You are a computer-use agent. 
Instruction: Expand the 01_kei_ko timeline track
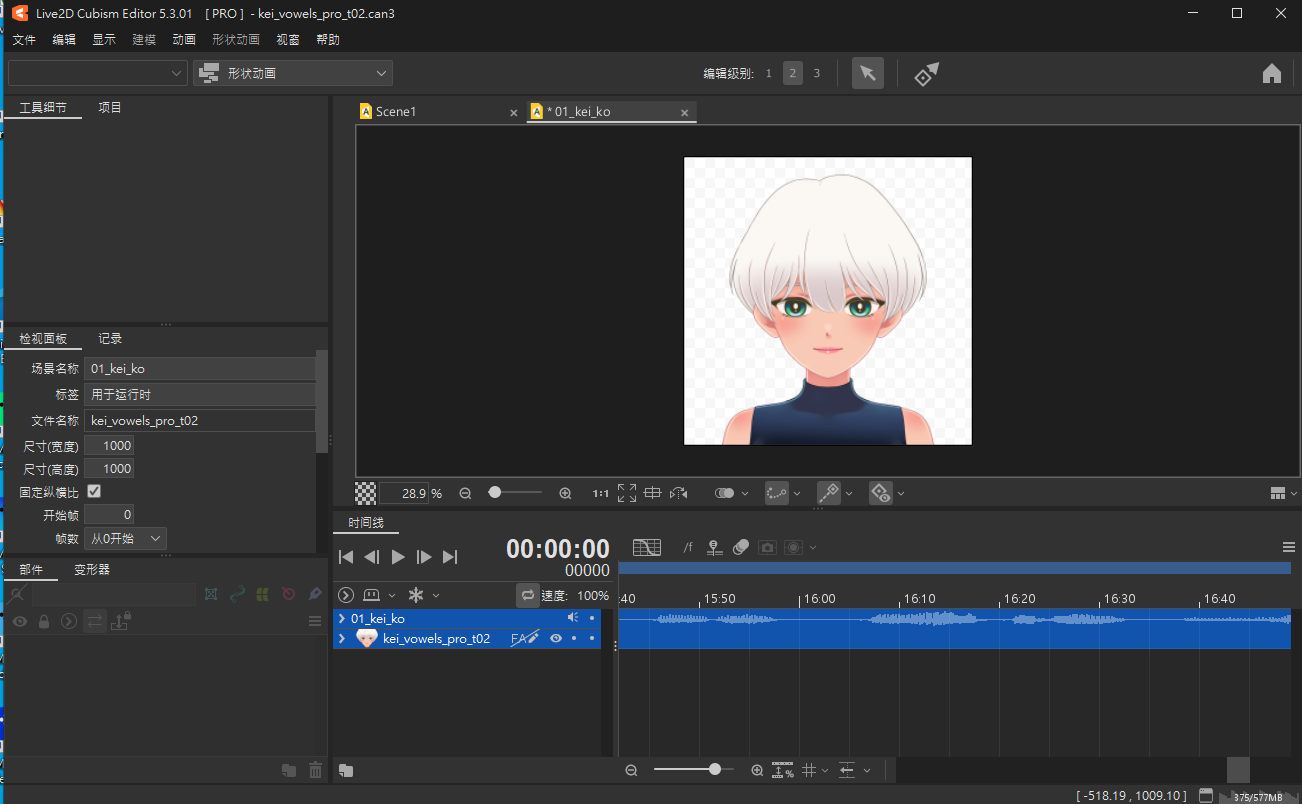[342, 619]
